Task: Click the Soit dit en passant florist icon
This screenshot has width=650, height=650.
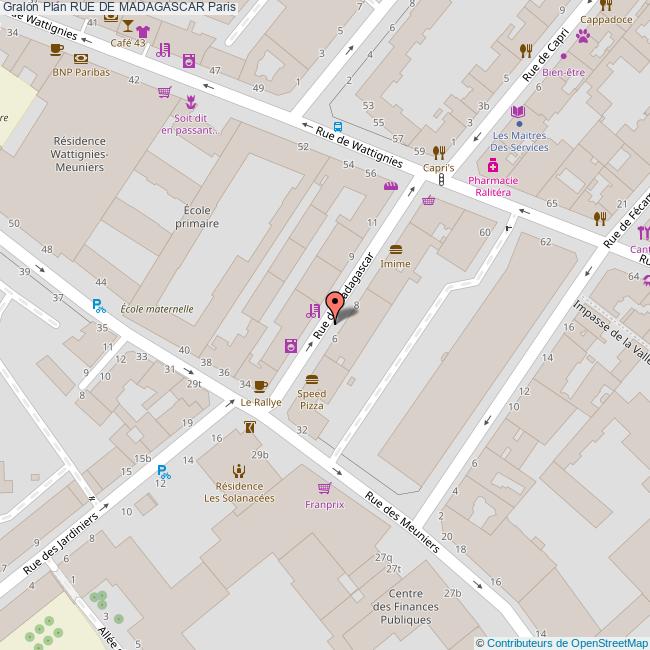Action: pos(191,102)
